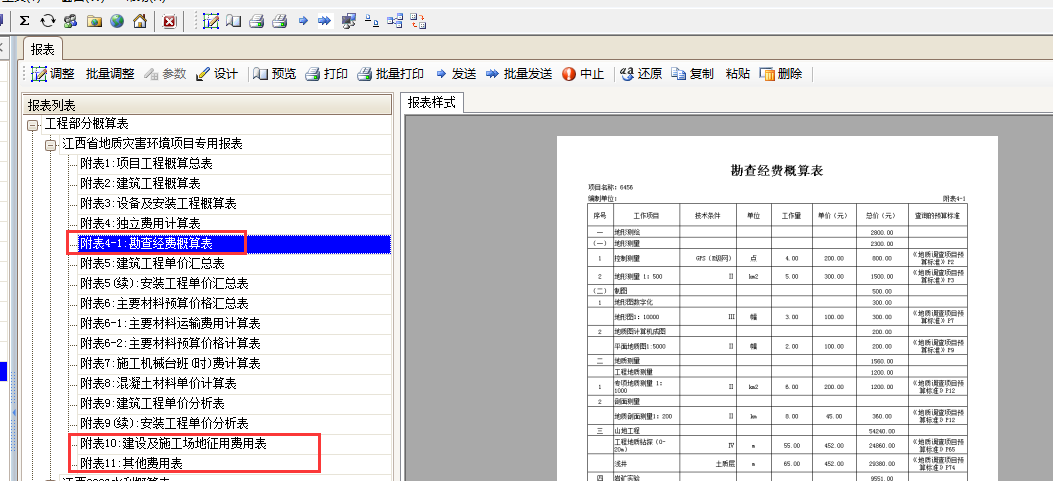Click the red X close icon in top toolbar
Screen dimensions: 1053x481
tap(170, 20)
